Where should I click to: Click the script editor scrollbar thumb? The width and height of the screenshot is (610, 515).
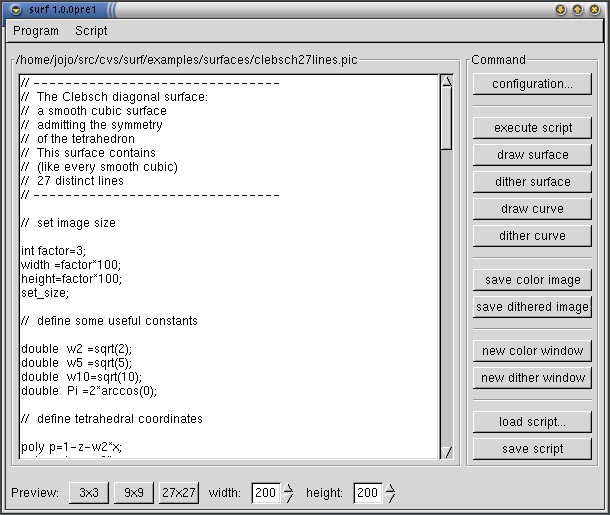(x=447, y=119)
